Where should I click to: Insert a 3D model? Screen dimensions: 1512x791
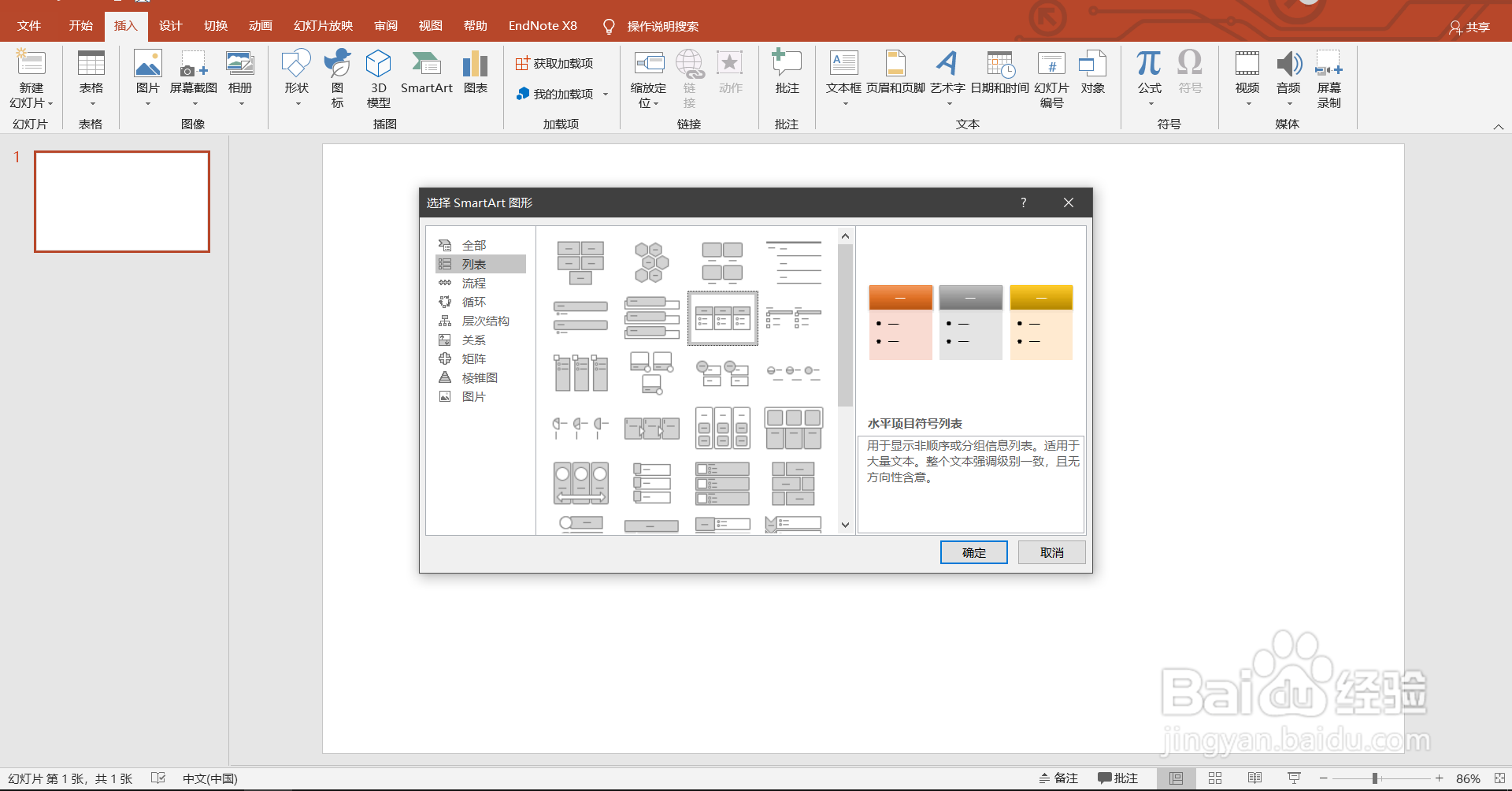tap(379, 78)
